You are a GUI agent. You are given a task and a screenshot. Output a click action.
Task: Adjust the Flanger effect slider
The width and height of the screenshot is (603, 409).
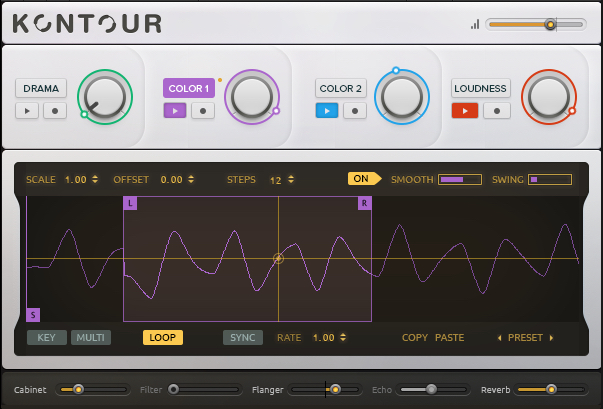325,389
